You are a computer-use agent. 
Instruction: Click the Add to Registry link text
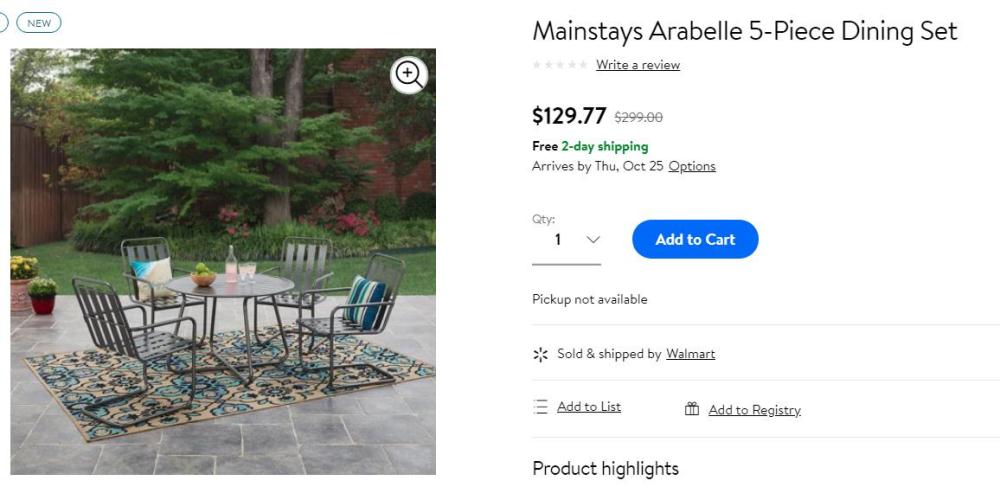tap(754, 410)
